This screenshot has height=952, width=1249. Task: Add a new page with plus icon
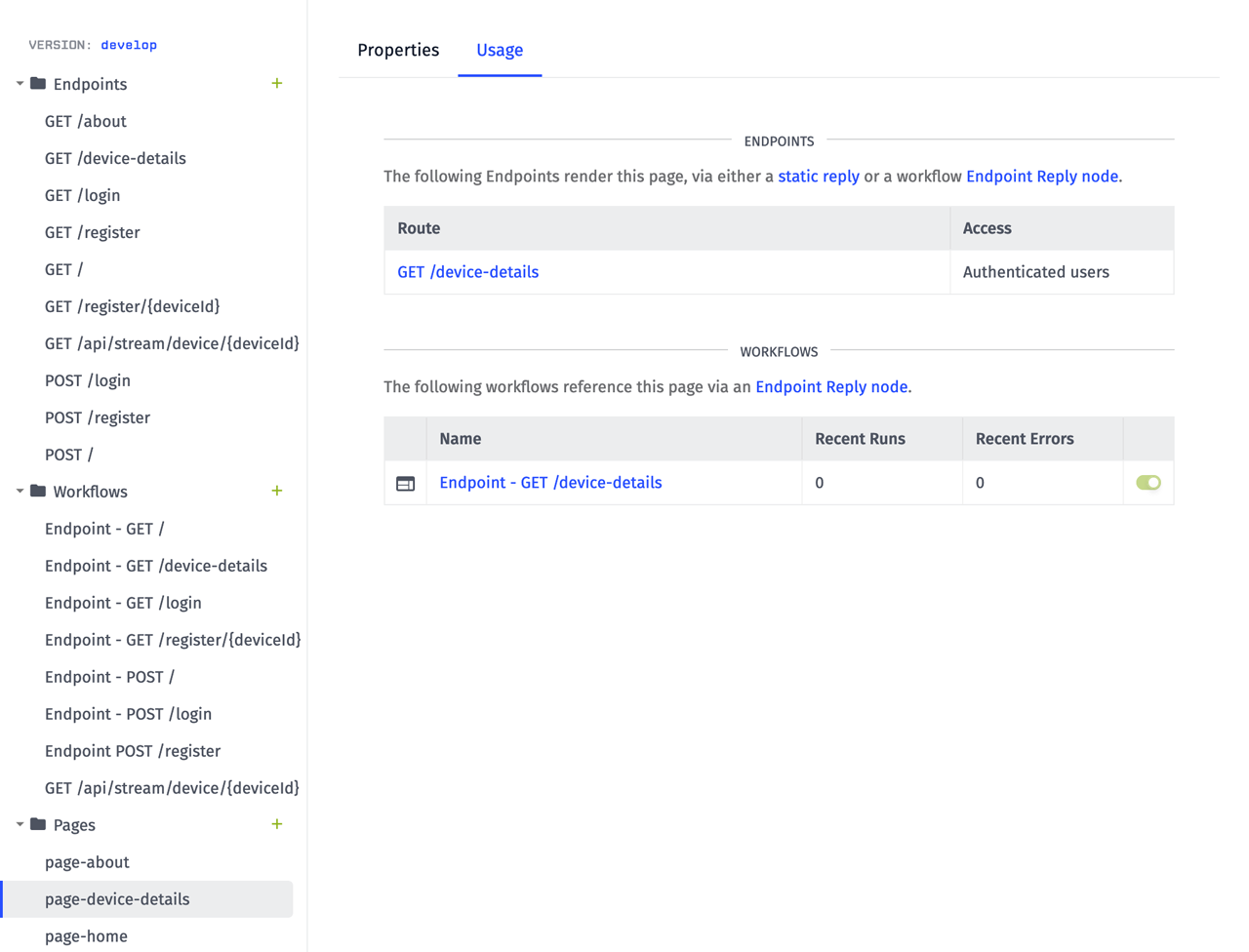pos(277,825)
